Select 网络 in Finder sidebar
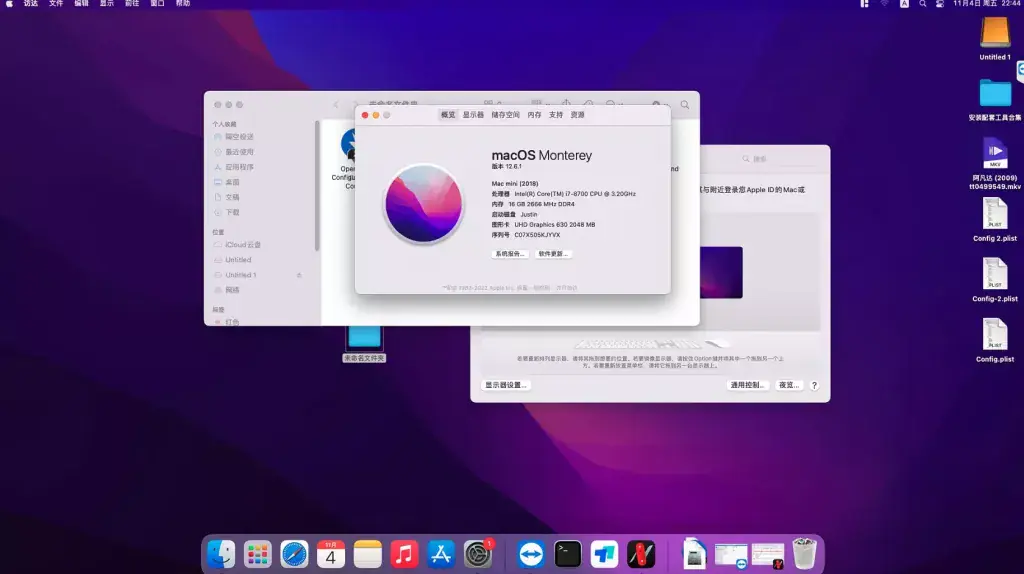Screen dimensions: 1024x574 232,290
